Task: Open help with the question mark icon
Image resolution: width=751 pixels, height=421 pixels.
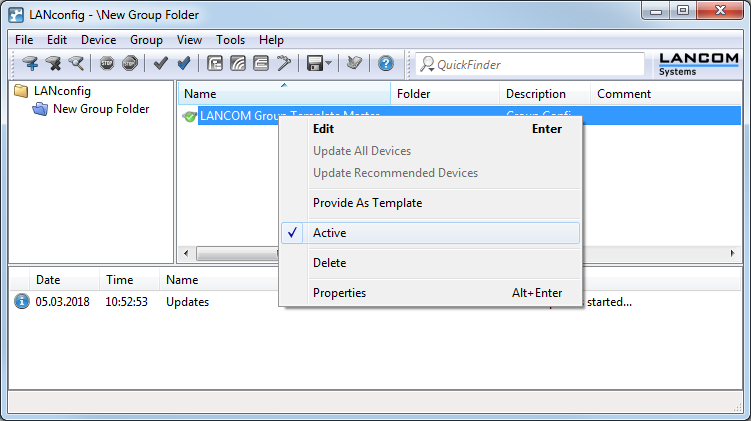Action: (x=385, y=64)
